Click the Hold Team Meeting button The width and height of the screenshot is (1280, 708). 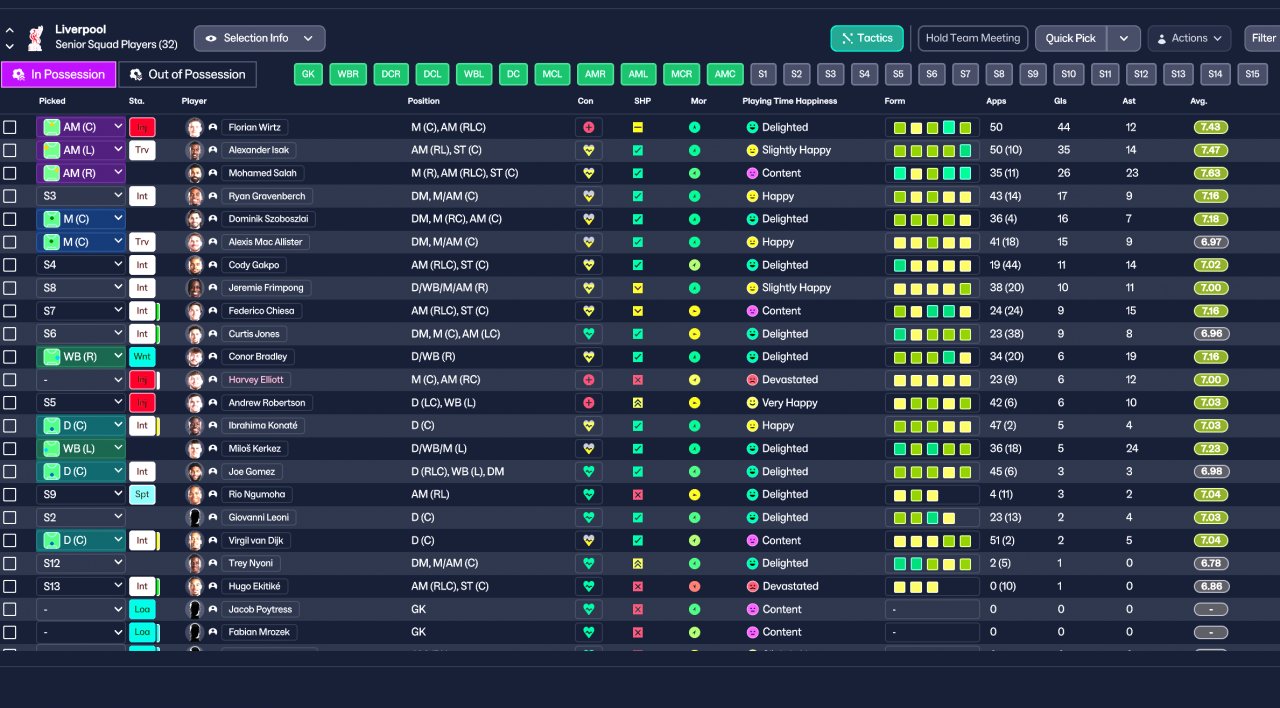click(x=973, y=38)
